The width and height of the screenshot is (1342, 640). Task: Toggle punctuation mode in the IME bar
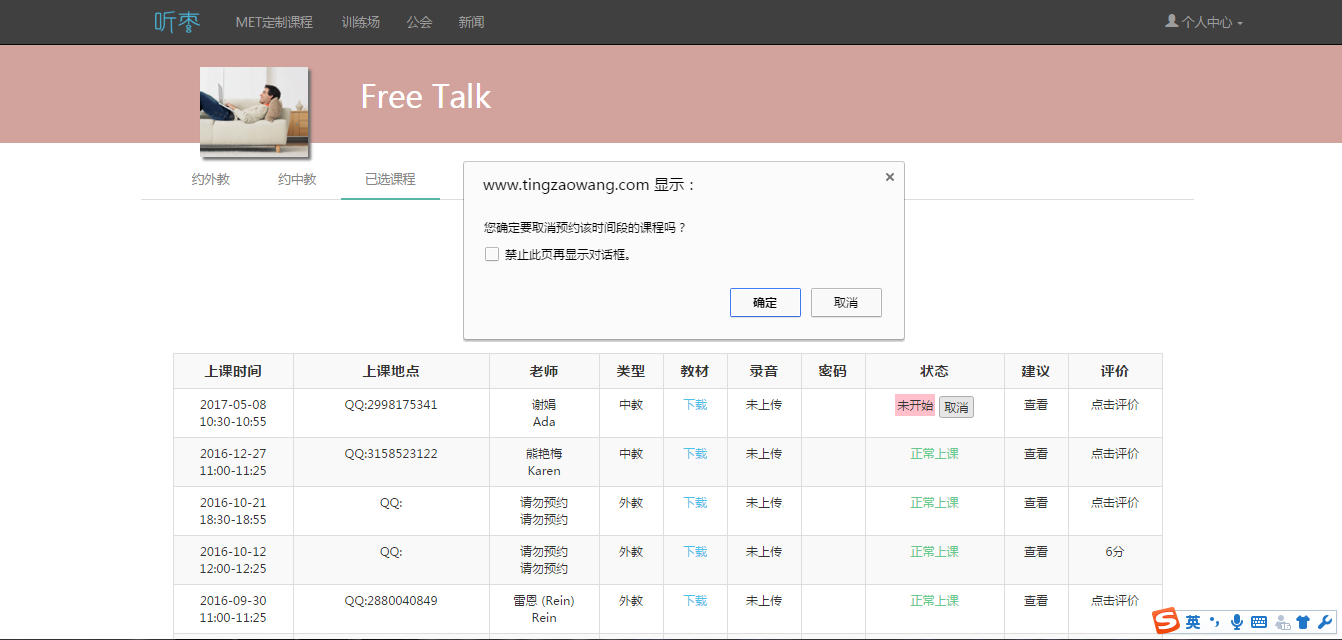point(1215,622)
